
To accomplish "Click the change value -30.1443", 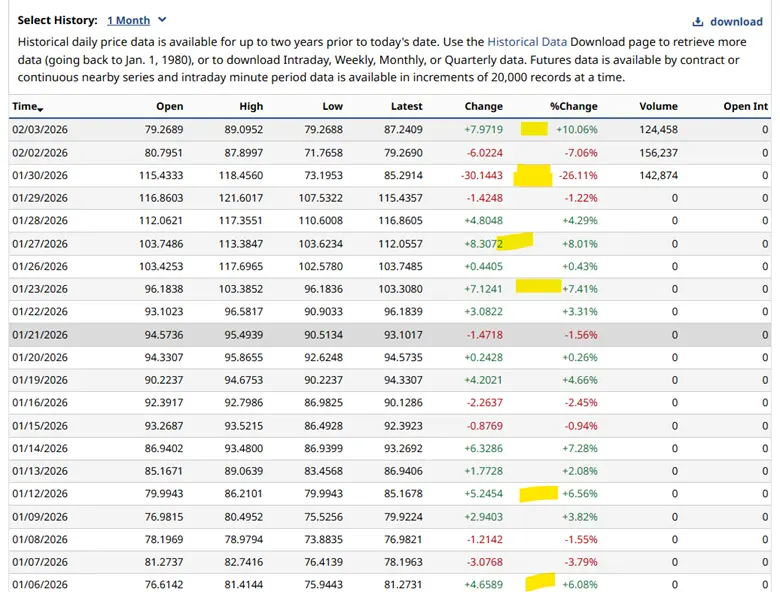I will 482,176.
